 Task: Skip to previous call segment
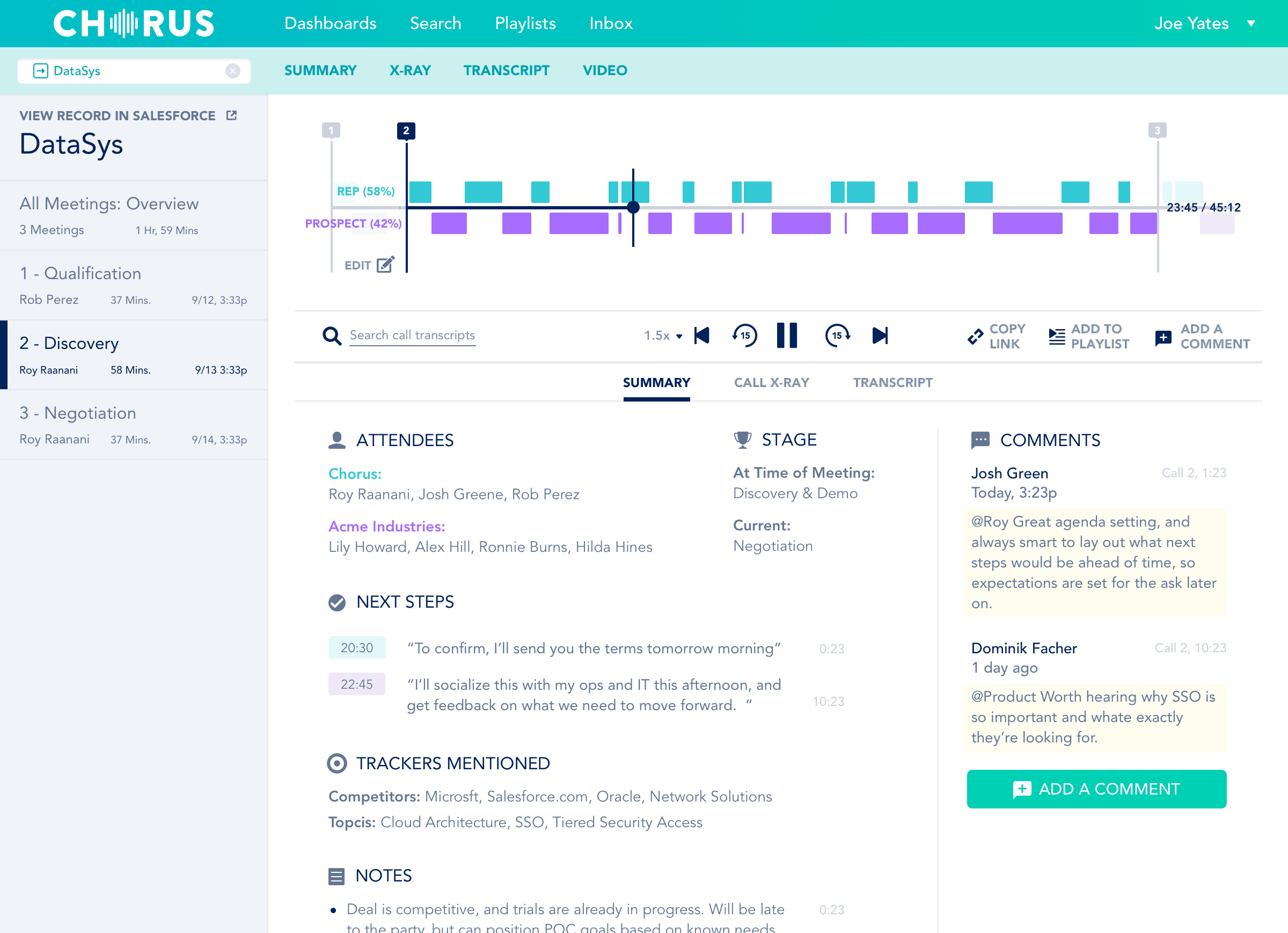click(x=702, y=336)
